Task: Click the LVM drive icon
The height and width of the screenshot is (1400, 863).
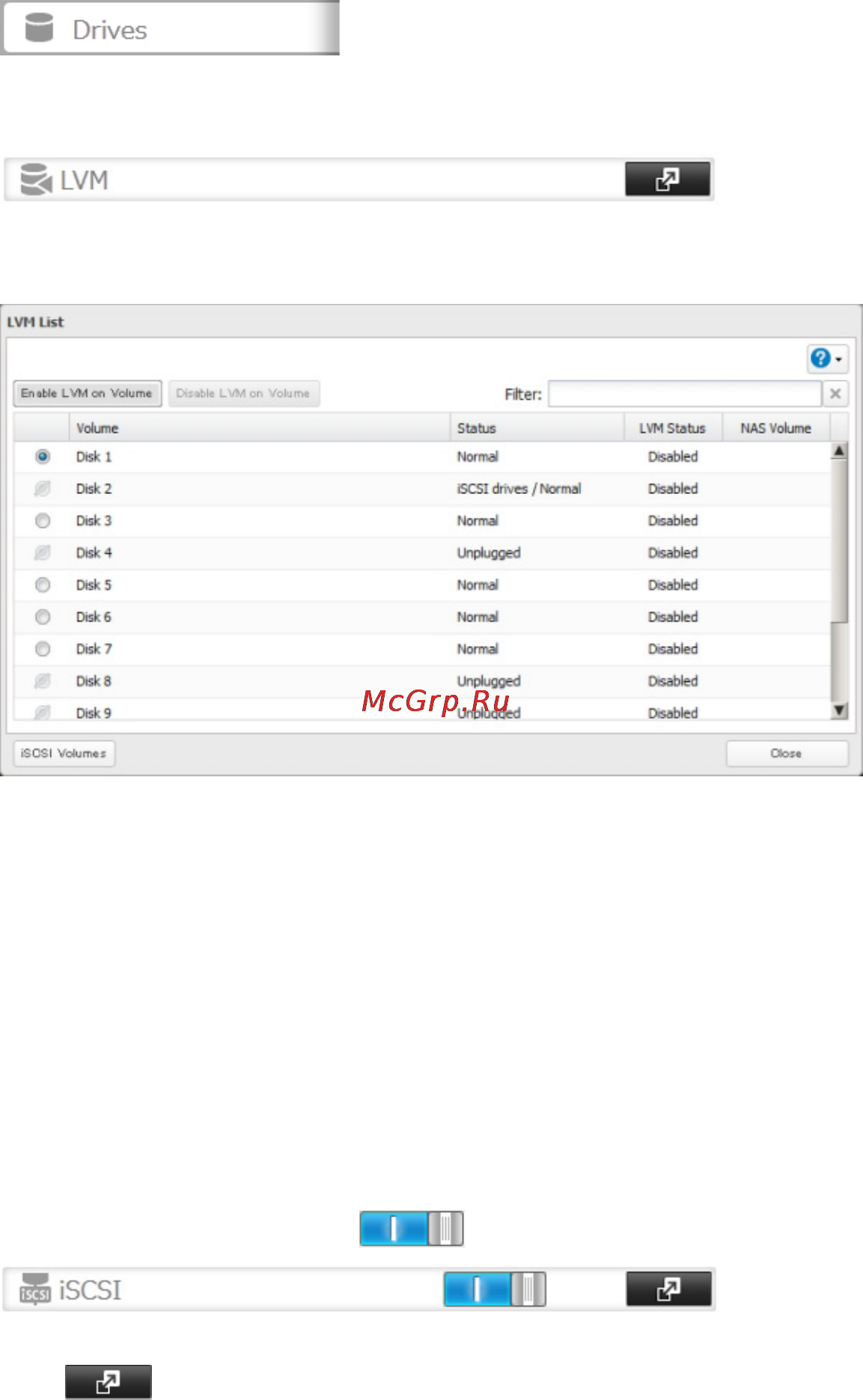Action: point(36,180)
